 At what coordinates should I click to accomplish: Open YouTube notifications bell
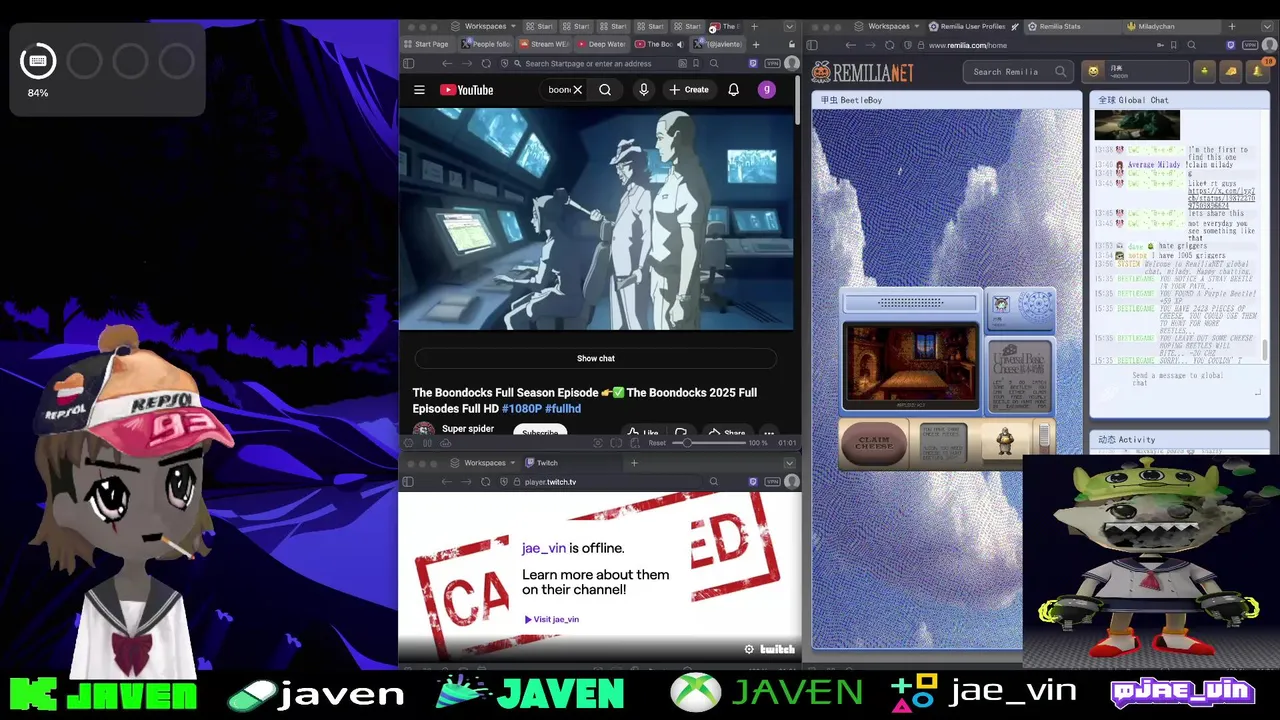pos(733,90)
